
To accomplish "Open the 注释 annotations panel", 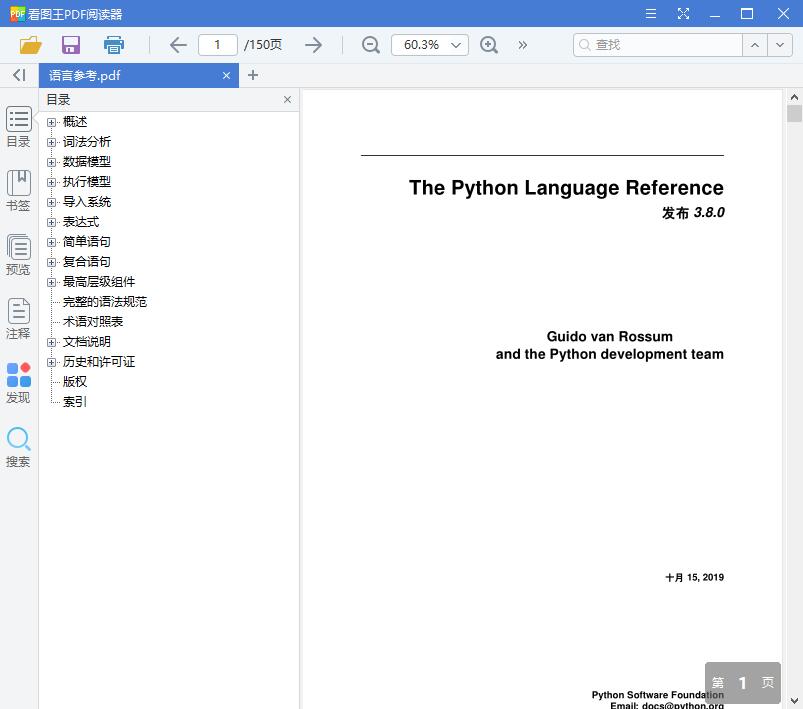I will [18, 320].
